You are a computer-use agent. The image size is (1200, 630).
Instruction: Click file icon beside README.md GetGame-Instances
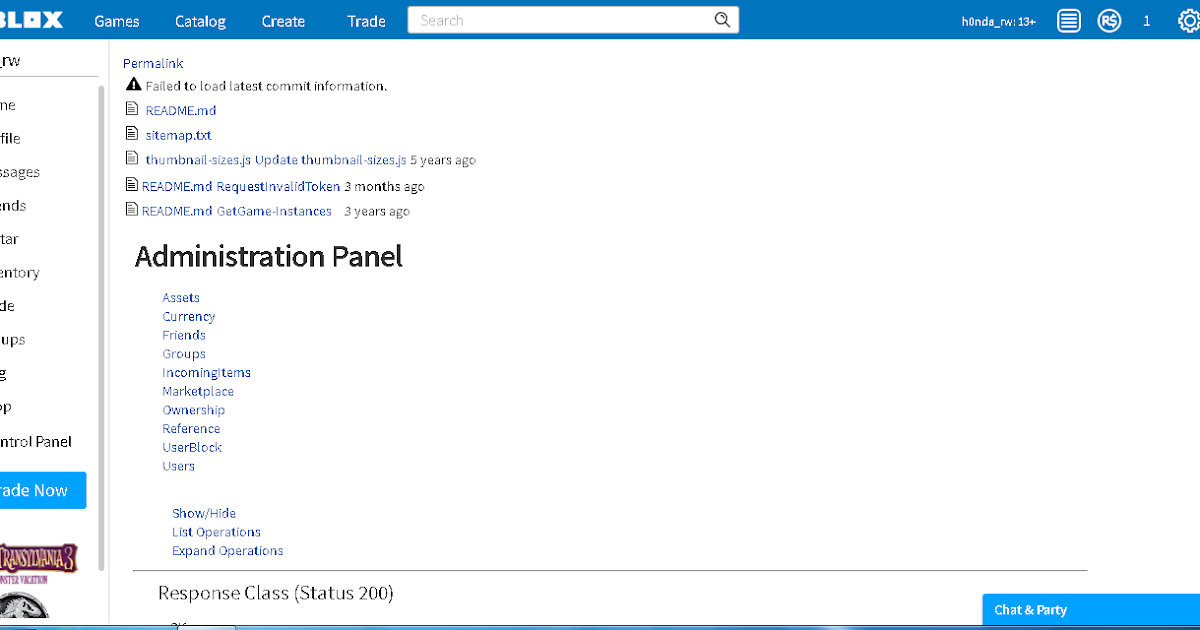pyautogui.click(x=132, y=210)
